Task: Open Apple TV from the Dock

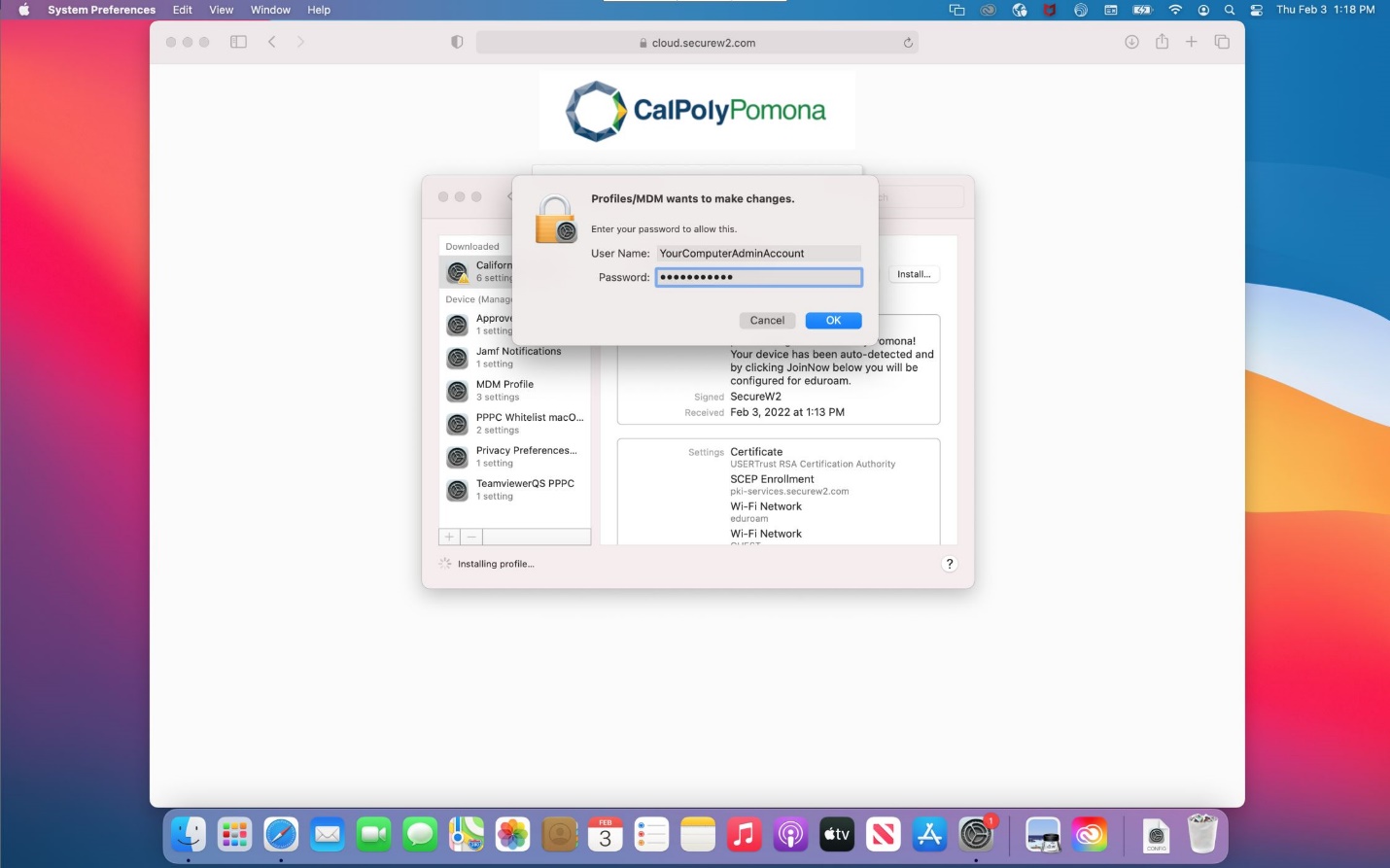Action: [x=837, y=834]
